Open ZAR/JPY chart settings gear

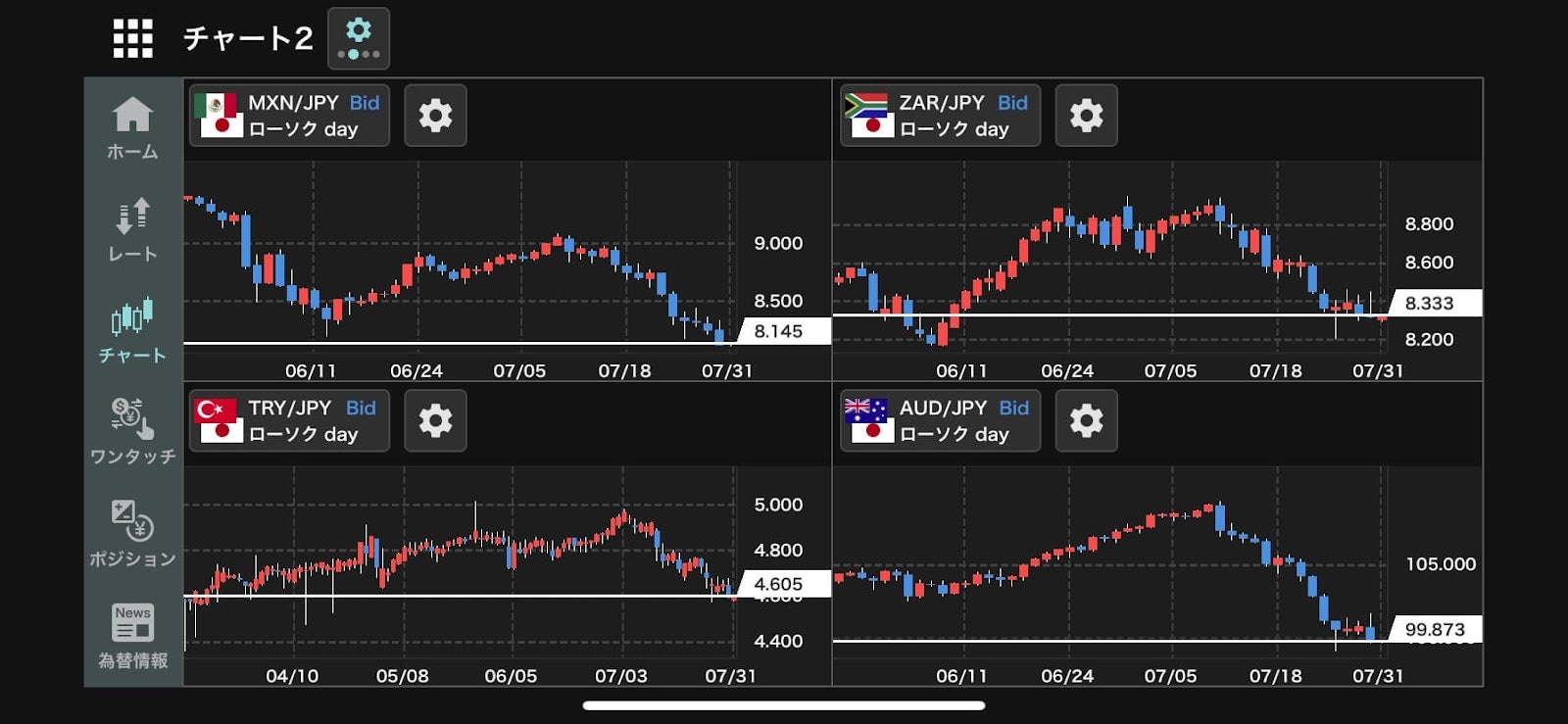(x=1086, y=116)
